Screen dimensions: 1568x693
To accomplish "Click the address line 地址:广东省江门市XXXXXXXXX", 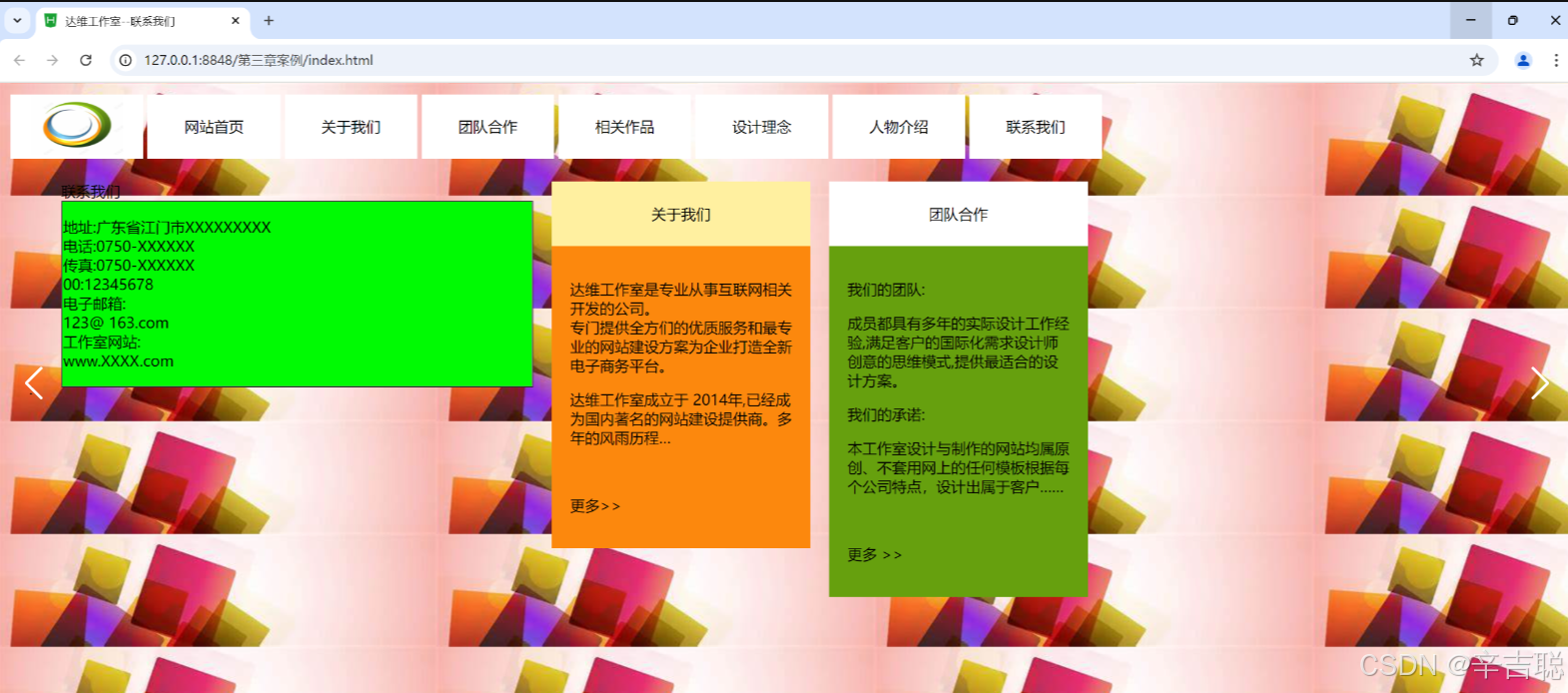I will point(167,228).
